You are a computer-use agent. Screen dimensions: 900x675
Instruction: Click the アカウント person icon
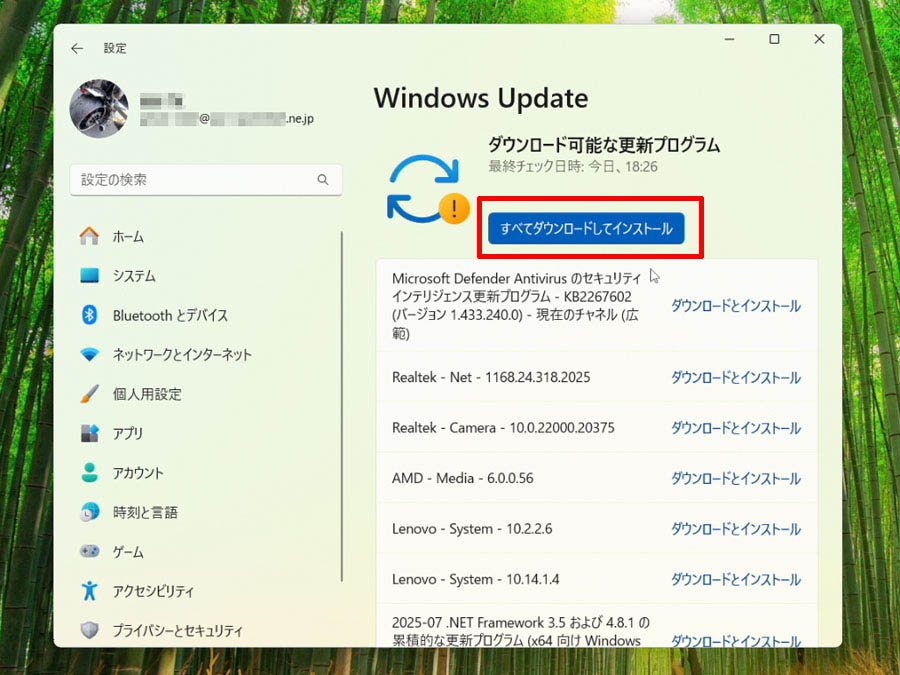coord(89,472)
